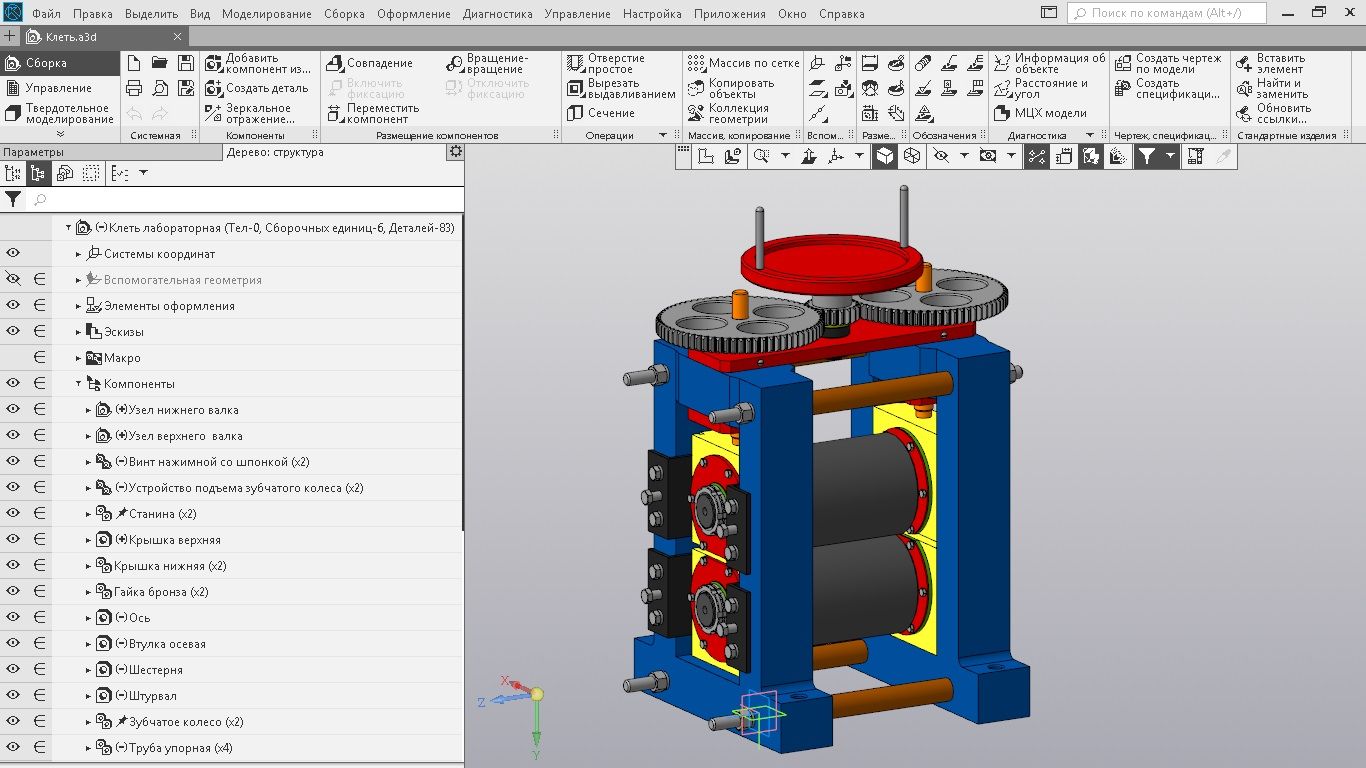
Task: Open the Моделирование menu
Action: tap(266, 14)
